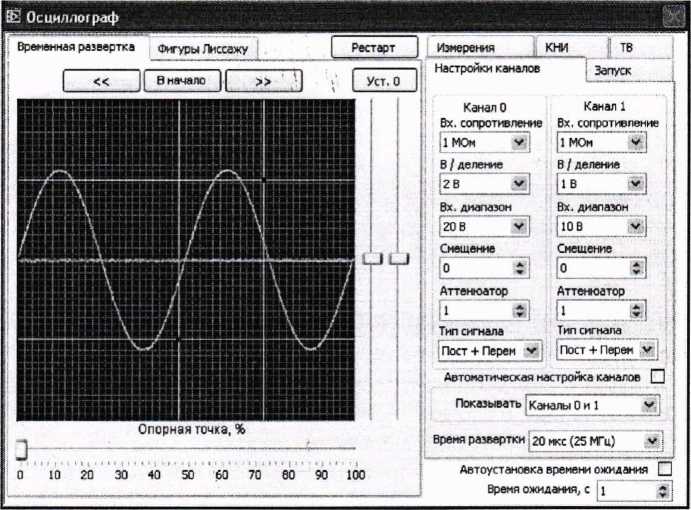Click the В начало button
The height and width of the screenshot is (510, 691).
[181, 81]
